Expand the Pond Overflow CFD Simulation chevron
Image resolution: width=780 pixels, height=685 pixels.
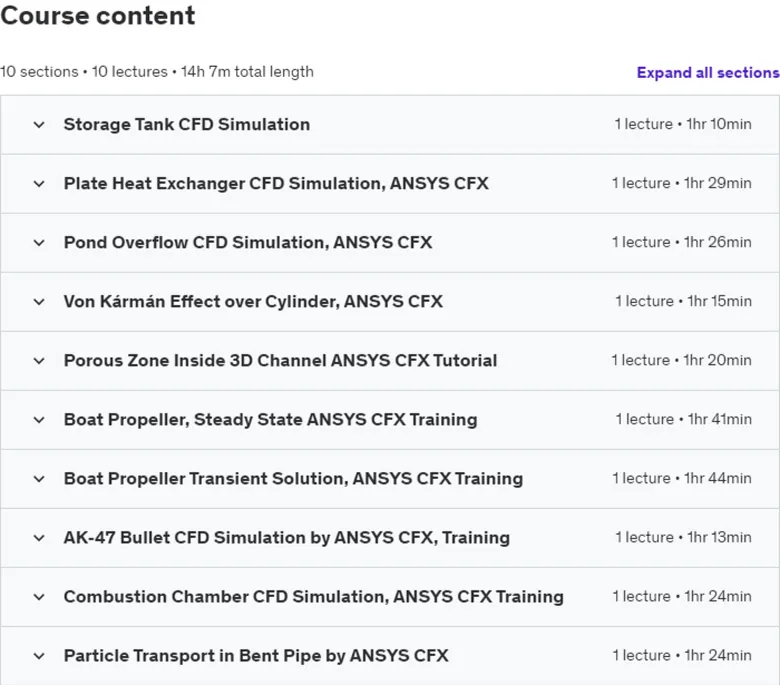39,243
